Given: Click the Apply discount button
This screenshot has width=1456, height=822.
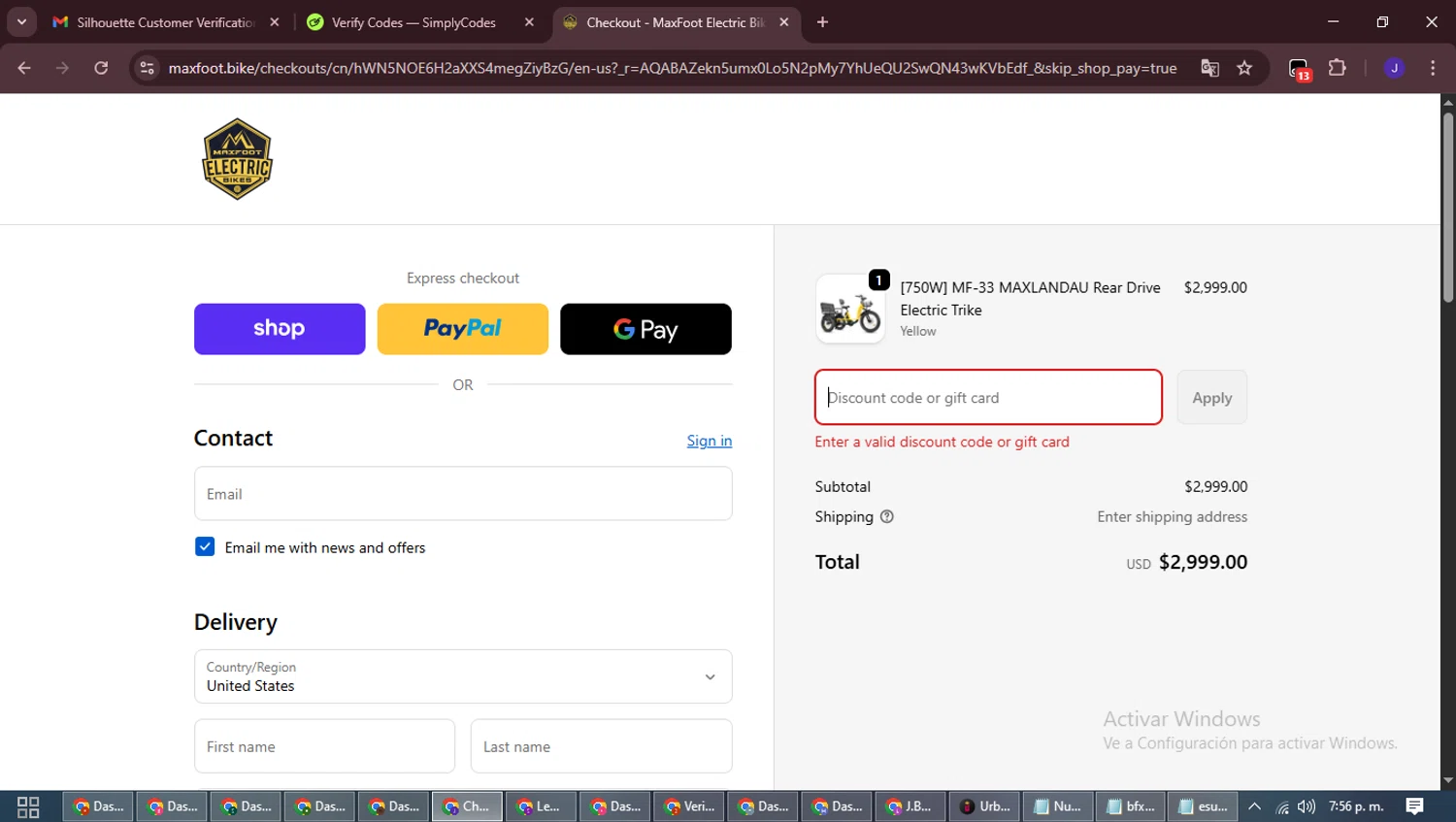Looking at the screenshot, I should (1212, 397).
